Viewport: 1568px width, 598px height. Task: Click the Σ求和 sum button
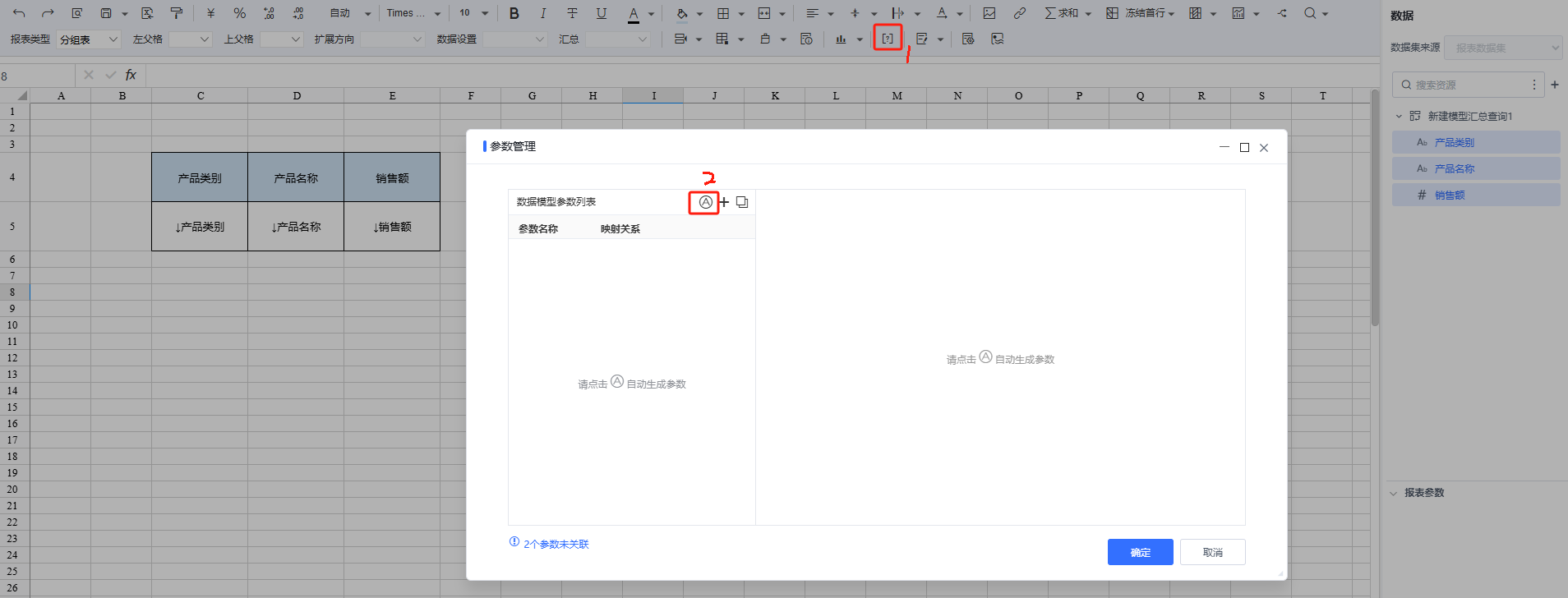pyautogui.click(x=1062, y=13)
